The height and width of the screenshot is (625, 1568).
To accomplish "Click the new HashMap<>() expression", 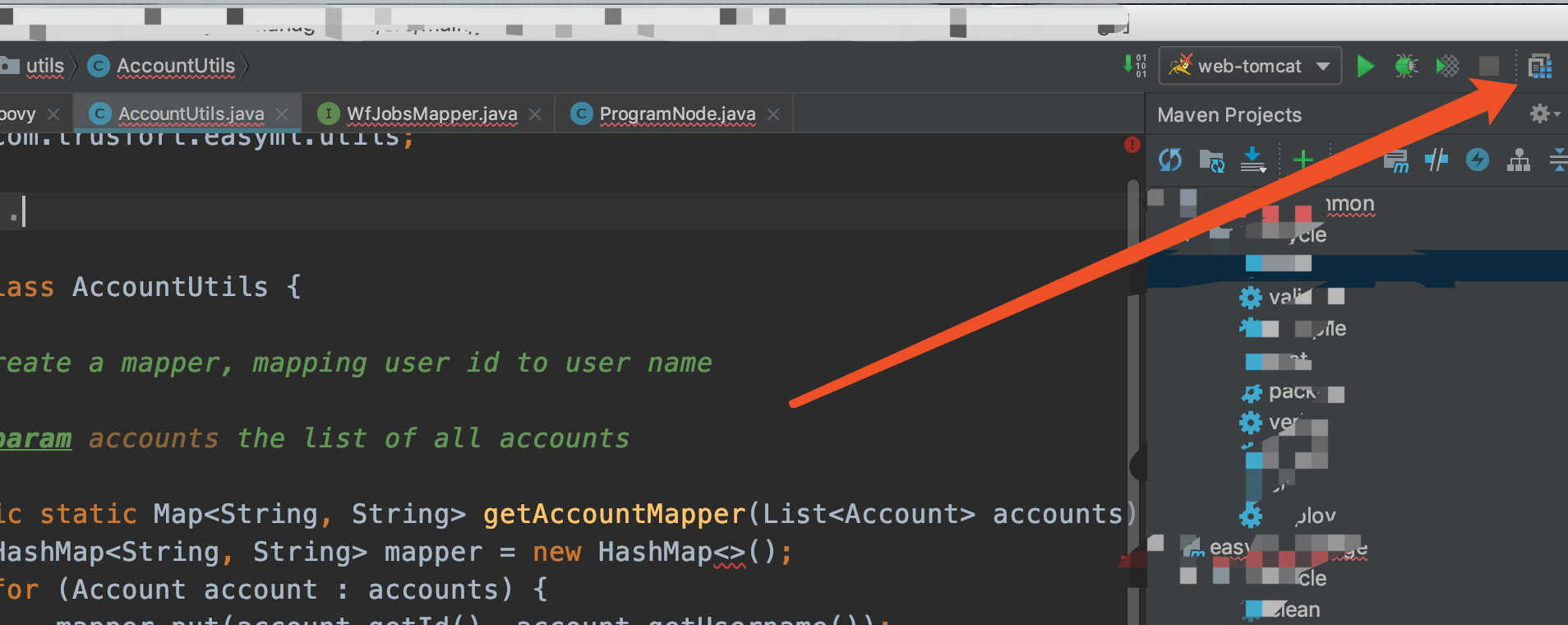I will coord(654,552).
